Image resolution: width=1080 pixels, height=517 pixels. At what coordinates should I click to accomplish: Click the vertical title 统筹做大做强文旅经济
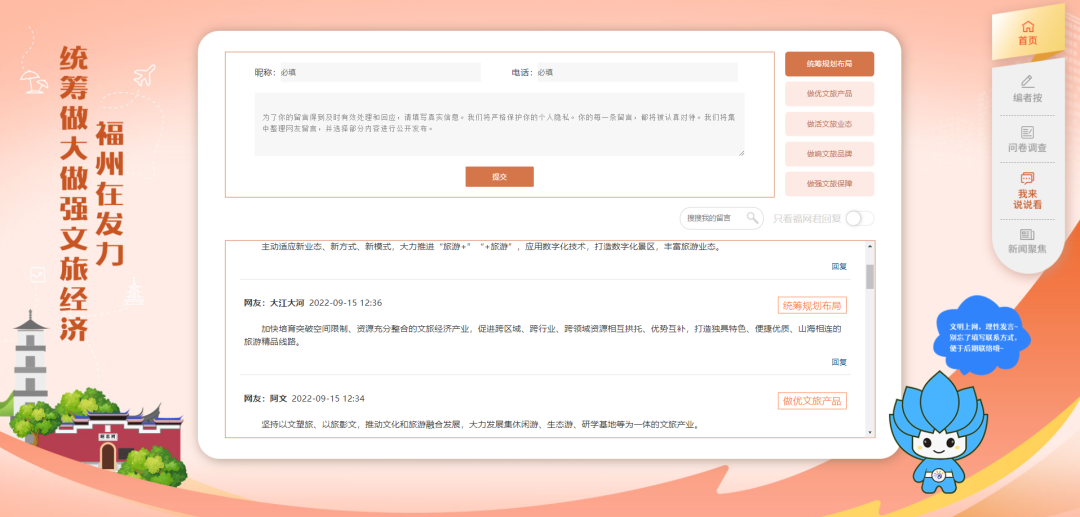tap(74, 193)
